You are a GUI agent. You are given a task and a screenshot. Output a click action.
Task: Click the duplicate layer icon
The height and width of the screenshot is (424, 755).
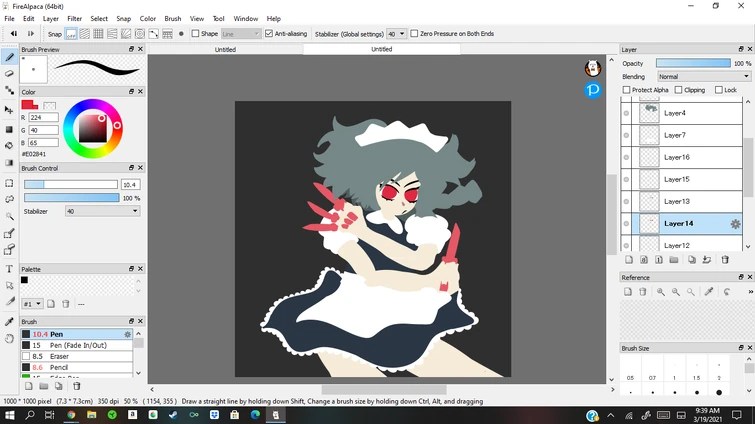pos(692,260)
